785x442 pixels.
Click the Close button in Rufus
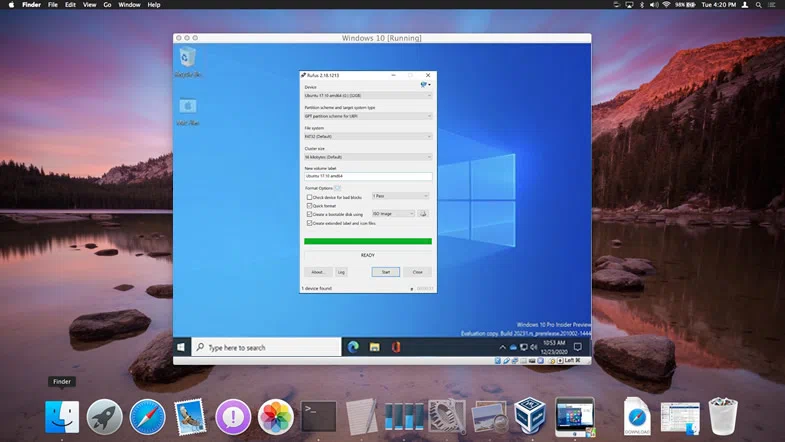(418, 272)
